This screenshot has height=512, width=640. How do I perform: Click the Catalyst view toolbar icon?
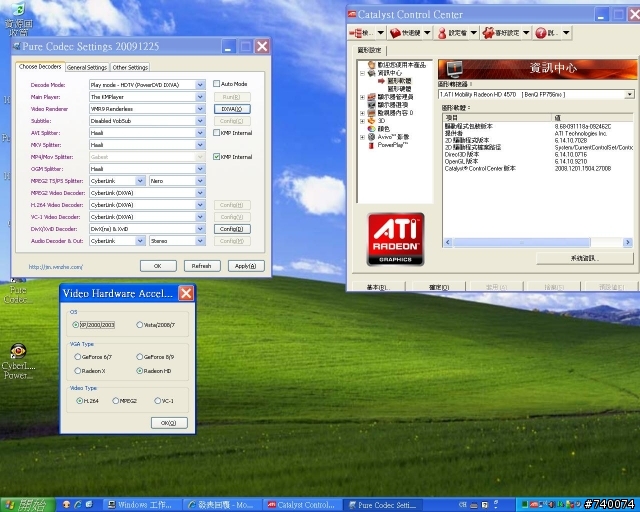[x=358, y=33]
